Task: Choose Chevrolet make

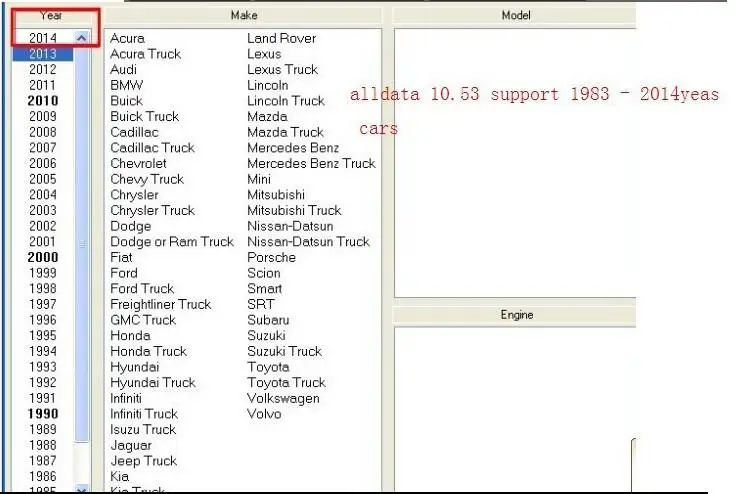Action: pos(138,163)
